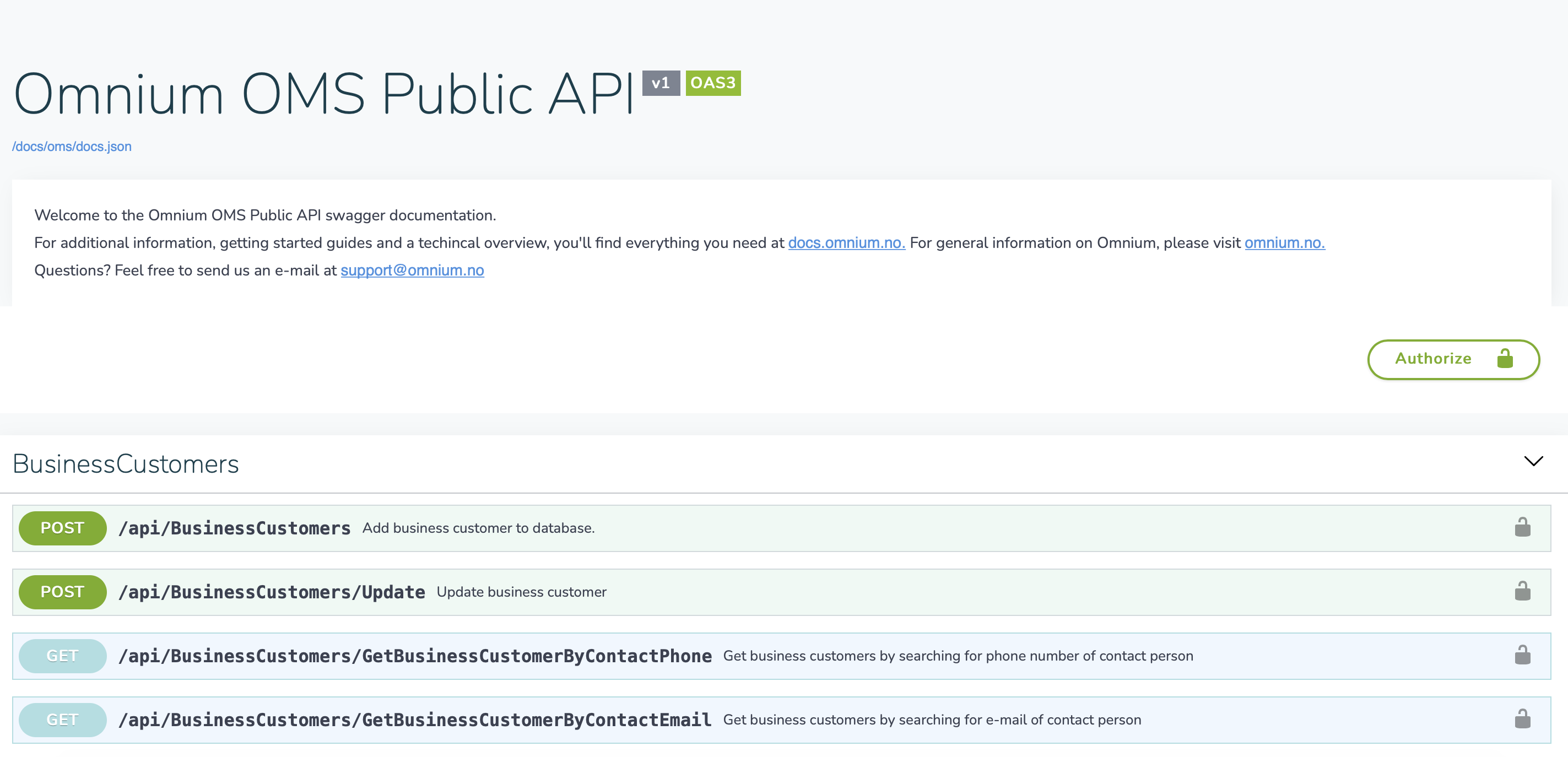This screenshot has width=1568, height=757.
Task: Click the OAS3 badge
Action: tap(713, 83)
